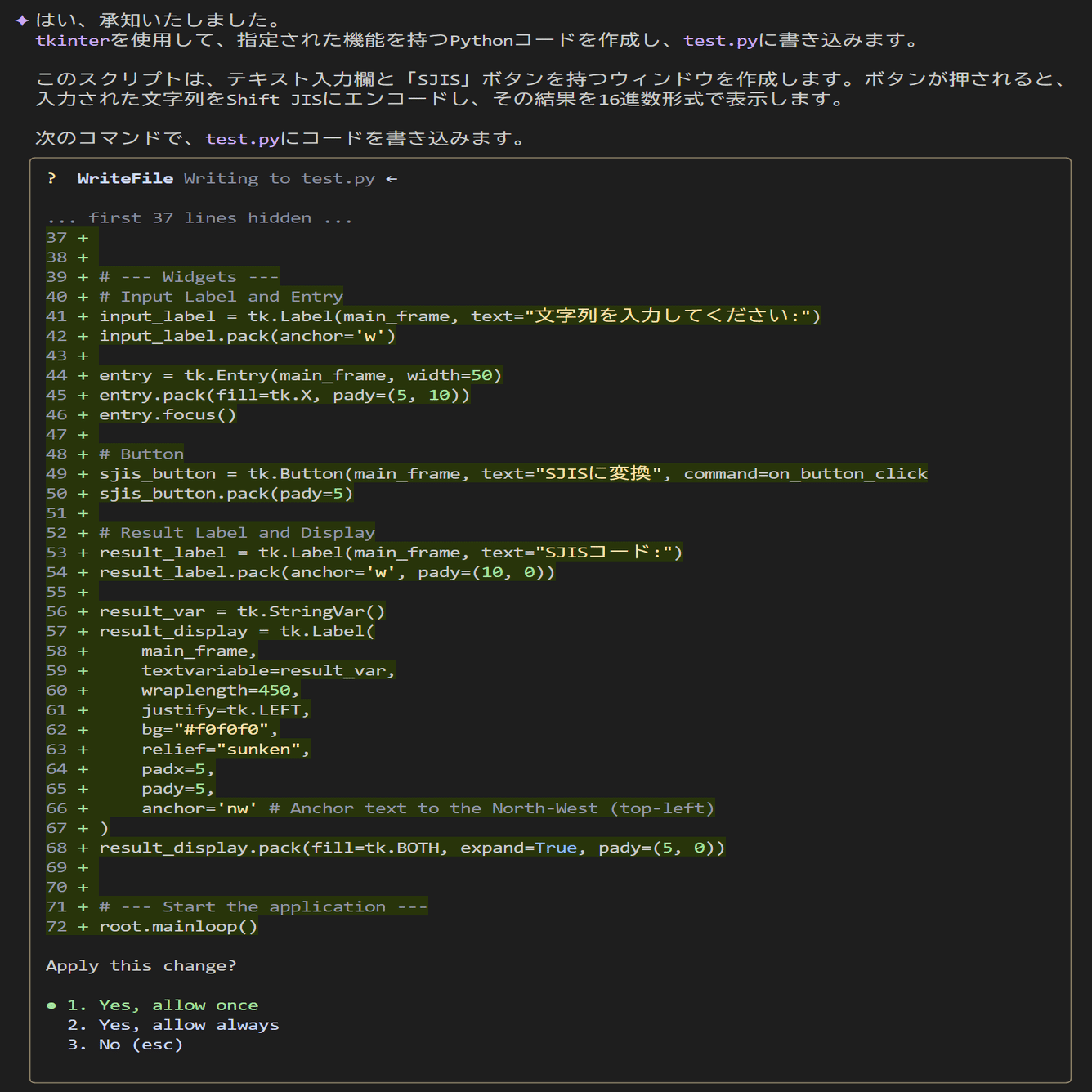Click the left arrow after "Writing to test.py"
The width and height of the screenshot is (1092, 1092).
392,178
